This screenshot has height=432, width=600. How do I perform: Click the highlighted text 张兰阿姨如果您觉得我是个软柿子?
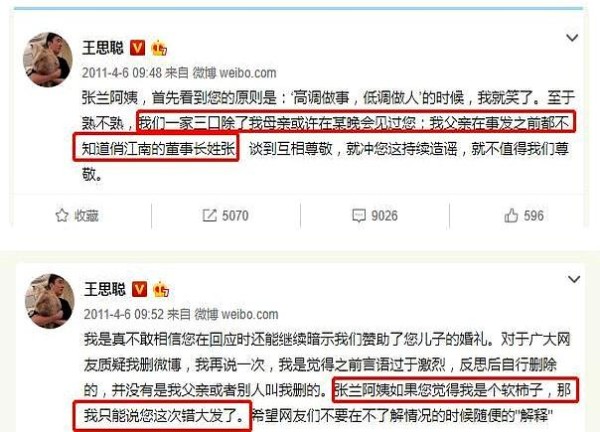coord(439,390)
